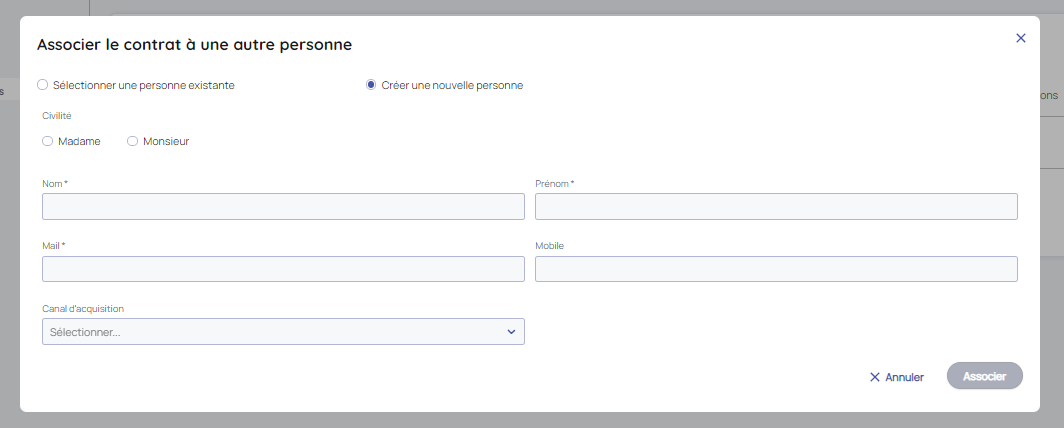This screenshot has height=428, width=1064.
Task: Click into the Mail text field
Action: [x=283, y=269]
